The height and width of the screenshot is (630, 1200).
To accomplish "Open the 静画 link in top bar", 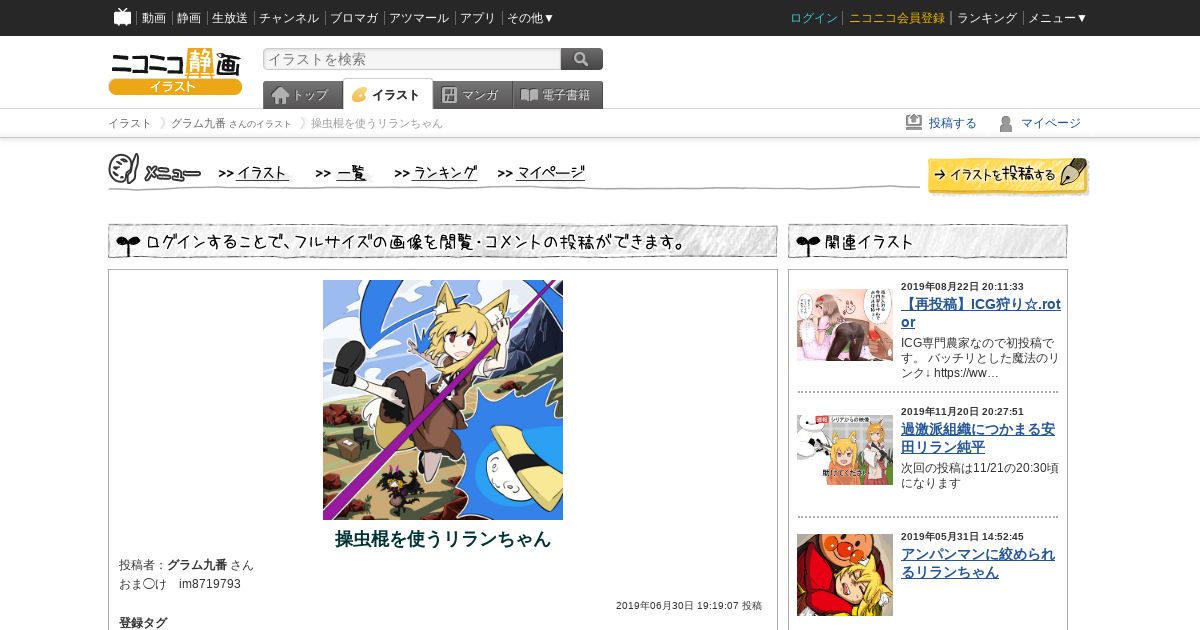I will coord(189,18).
